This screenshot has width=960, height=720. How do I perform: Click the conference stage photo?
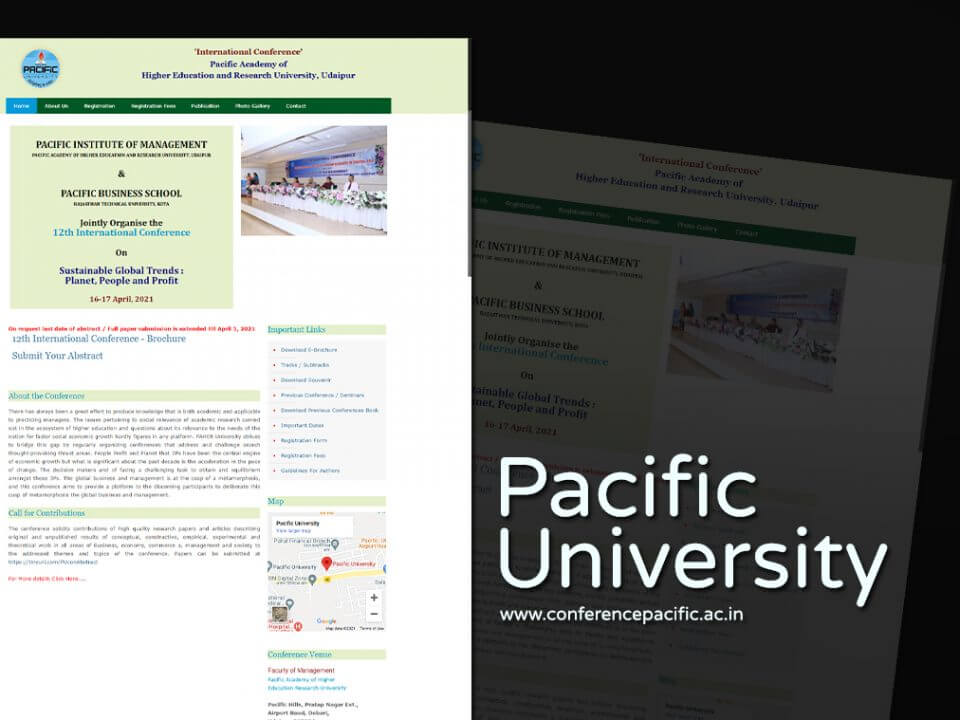point(313,181)
